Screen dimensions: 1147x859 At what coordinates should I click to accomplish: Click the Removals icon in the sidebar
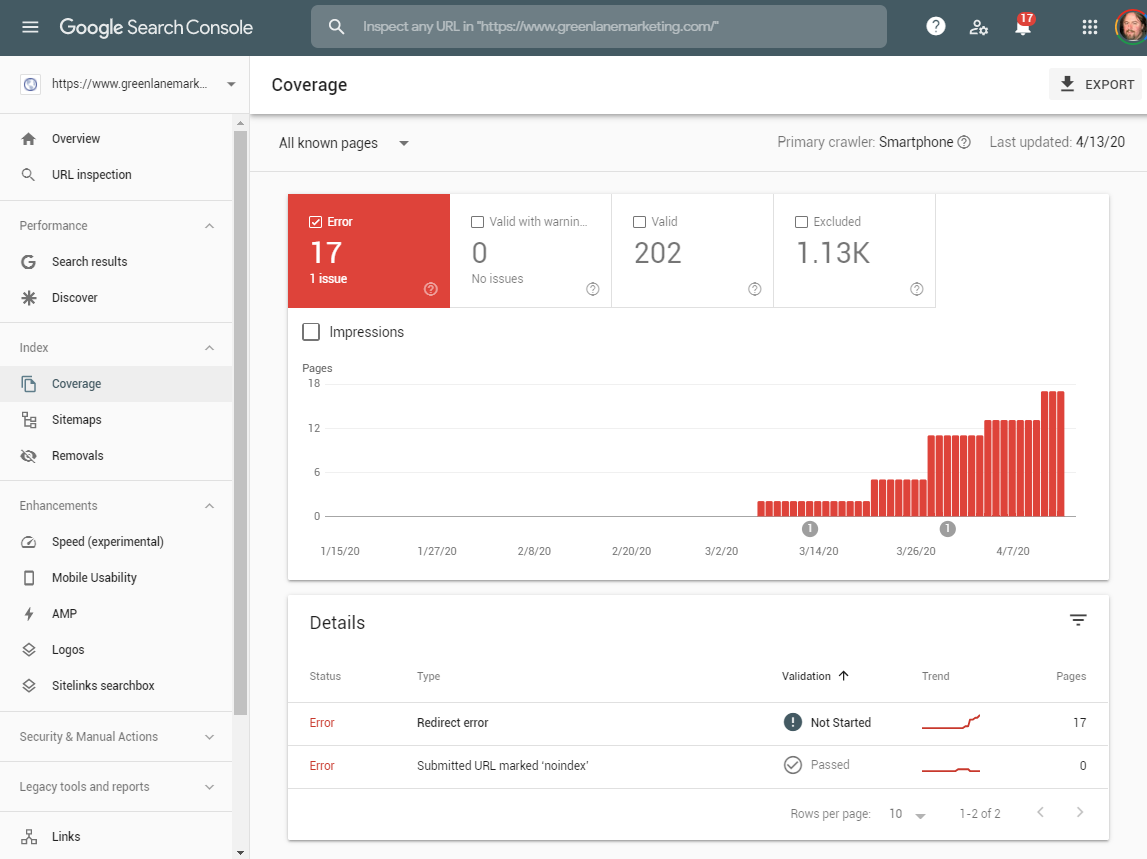(30, 455)
